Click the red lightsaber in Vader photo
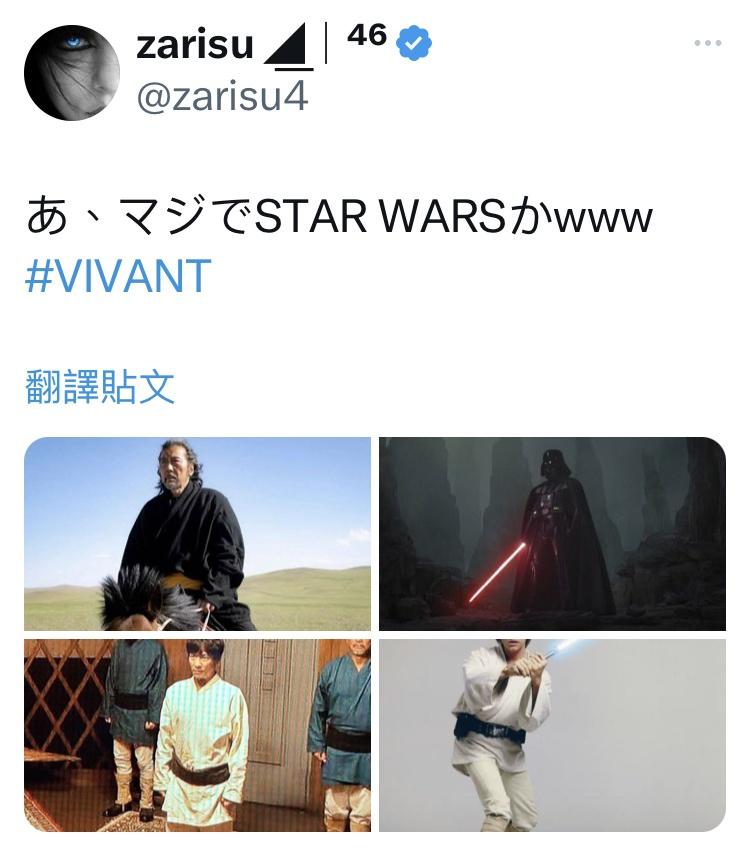This screenshot has width=750, height=864. pos(498,572)
